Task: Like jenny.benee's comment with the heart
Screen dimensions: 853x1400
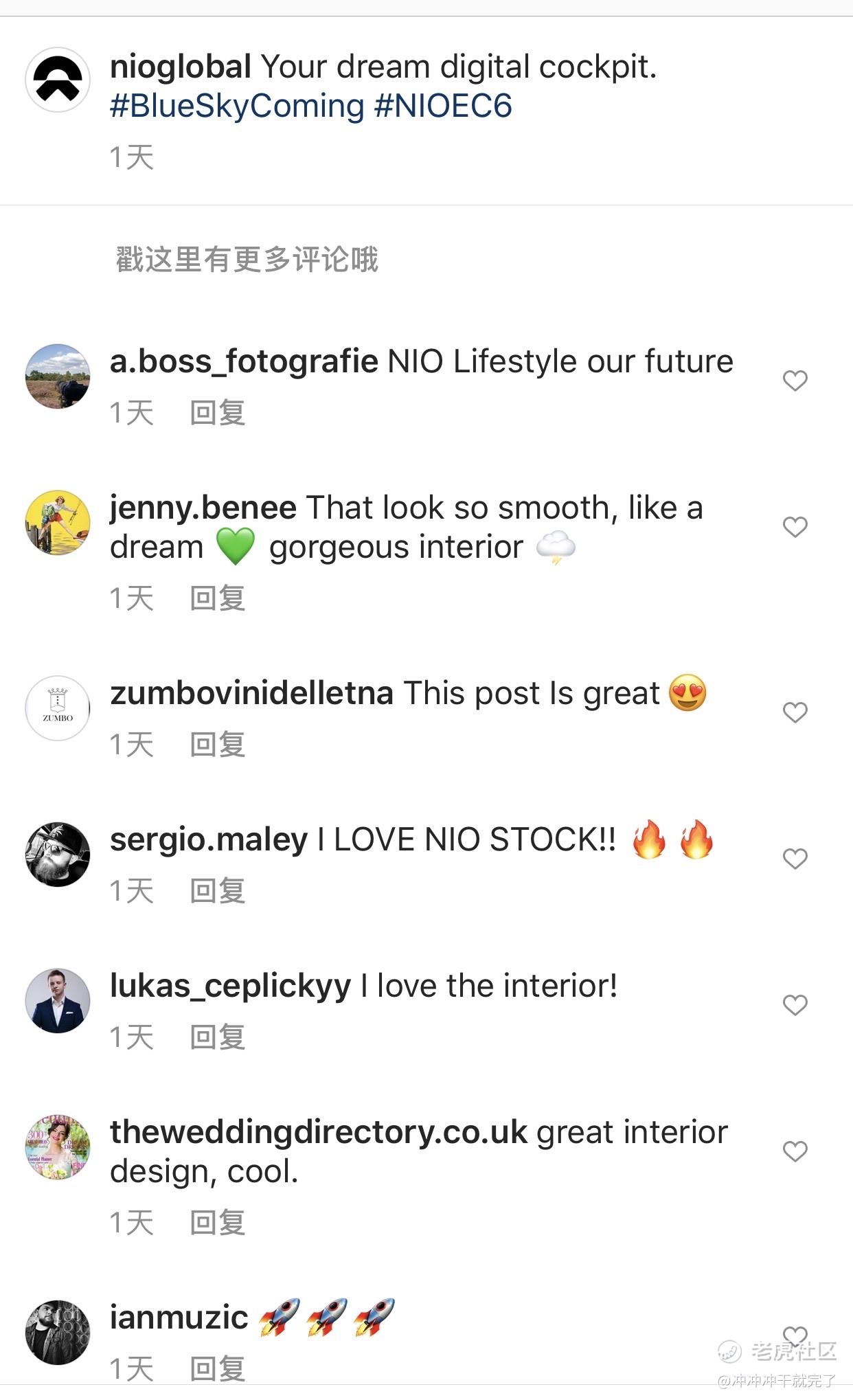Action: pyautogui.click(x=795, y=527)
